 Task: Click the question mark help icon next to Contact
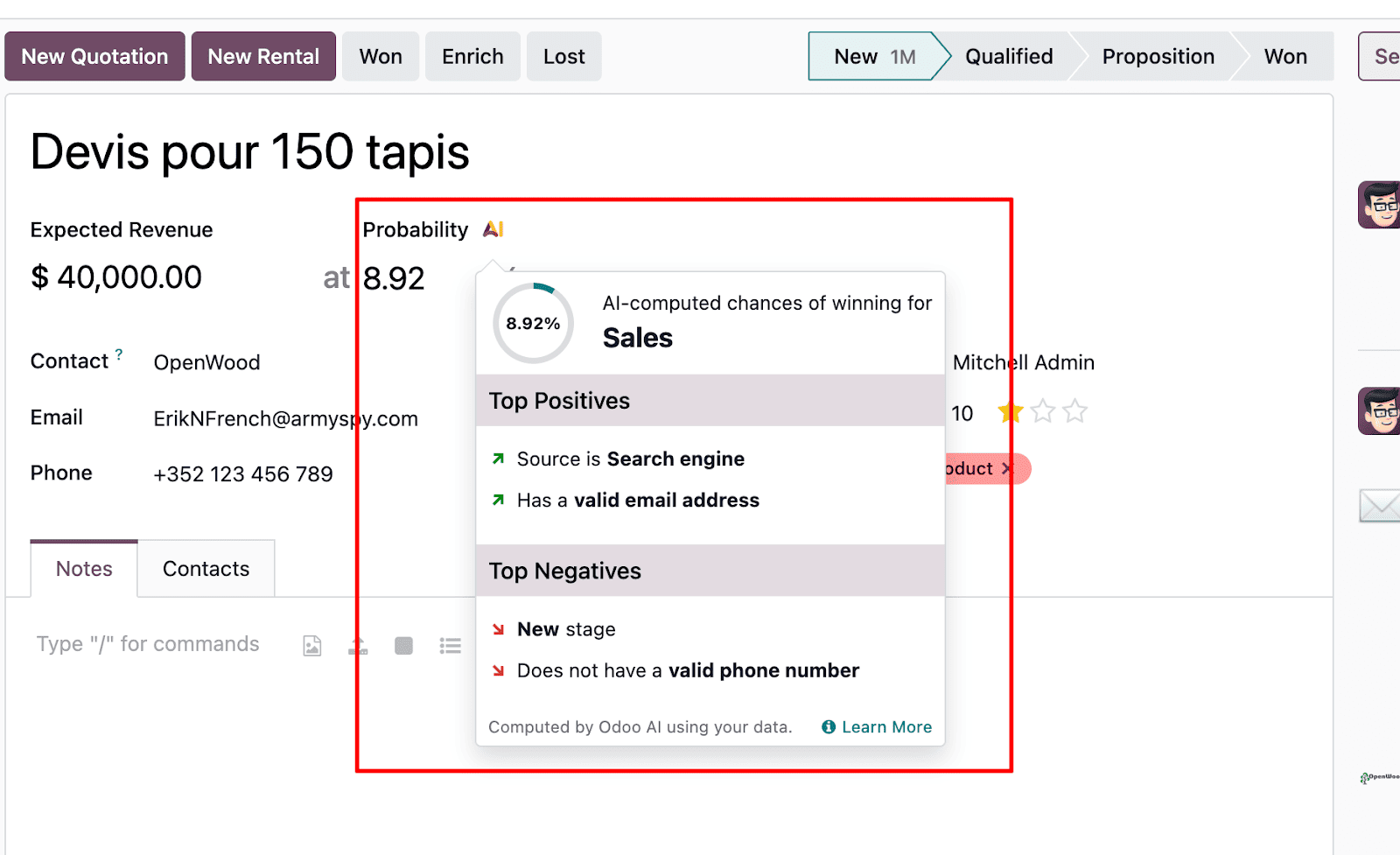[120, 353]
